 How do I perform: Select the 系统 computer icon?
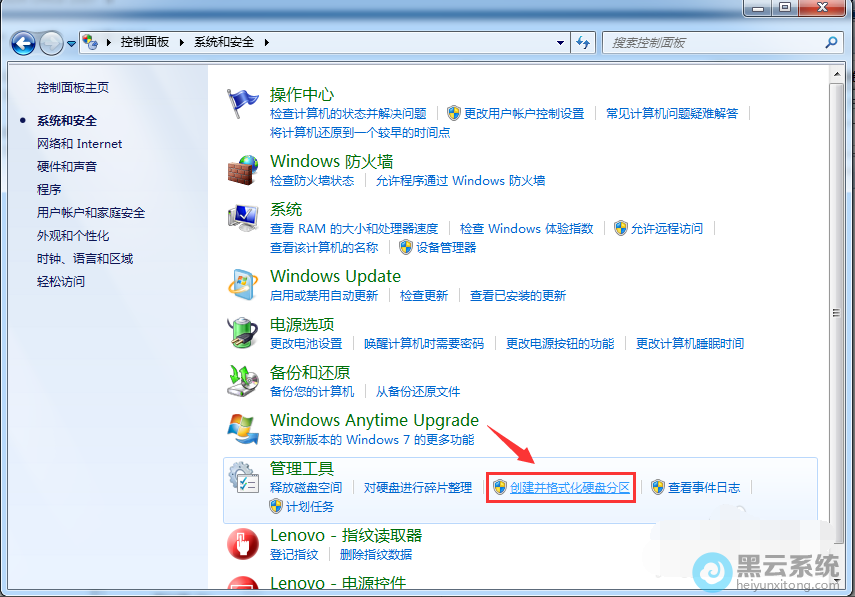242,217
